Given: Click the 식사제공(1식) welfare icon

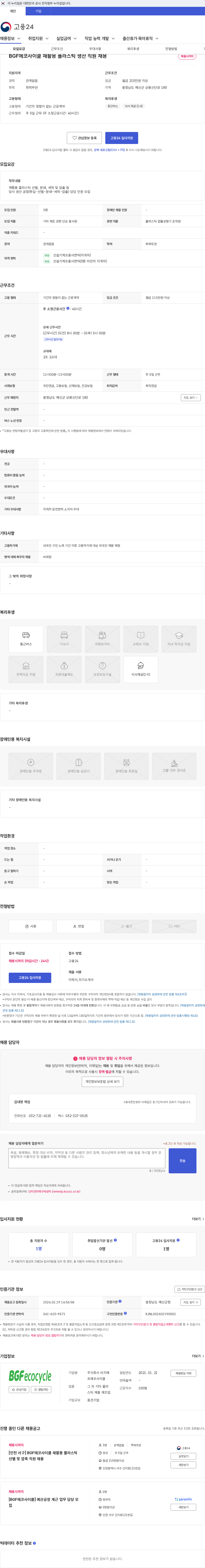Looking at the screenshot, I should pos(141,670).
